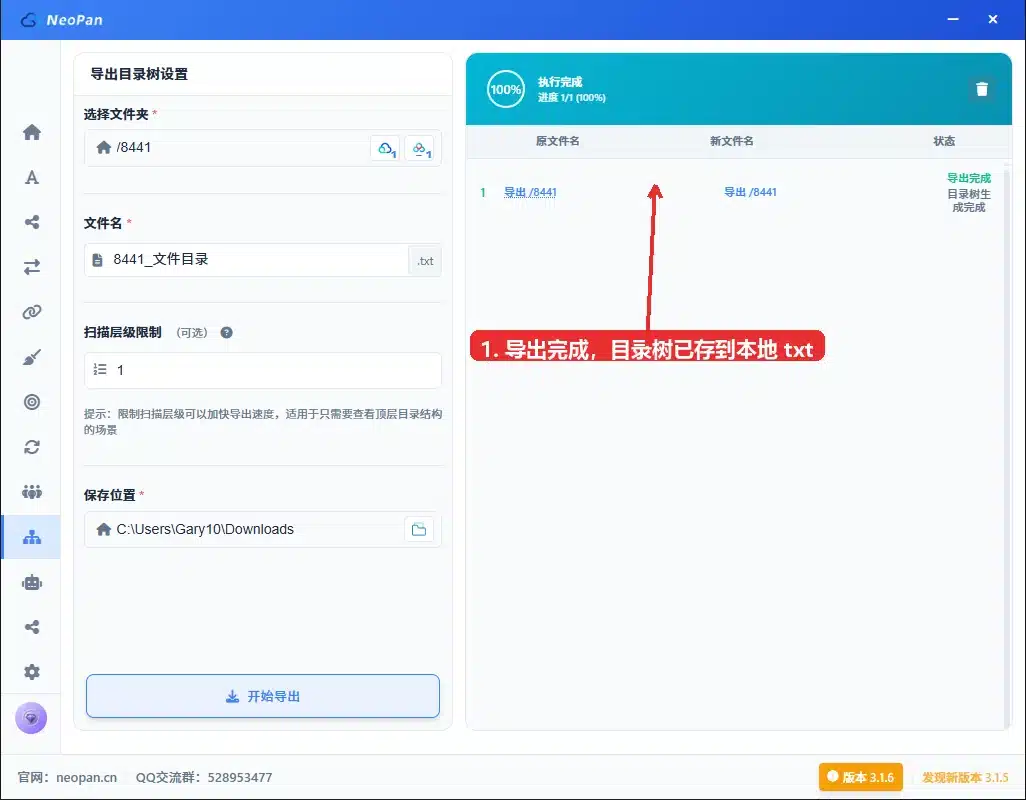This screenshot has height=800, width=1026.
Task: Open the broom cleanup icon in sidebar
Action: point(31,357)
